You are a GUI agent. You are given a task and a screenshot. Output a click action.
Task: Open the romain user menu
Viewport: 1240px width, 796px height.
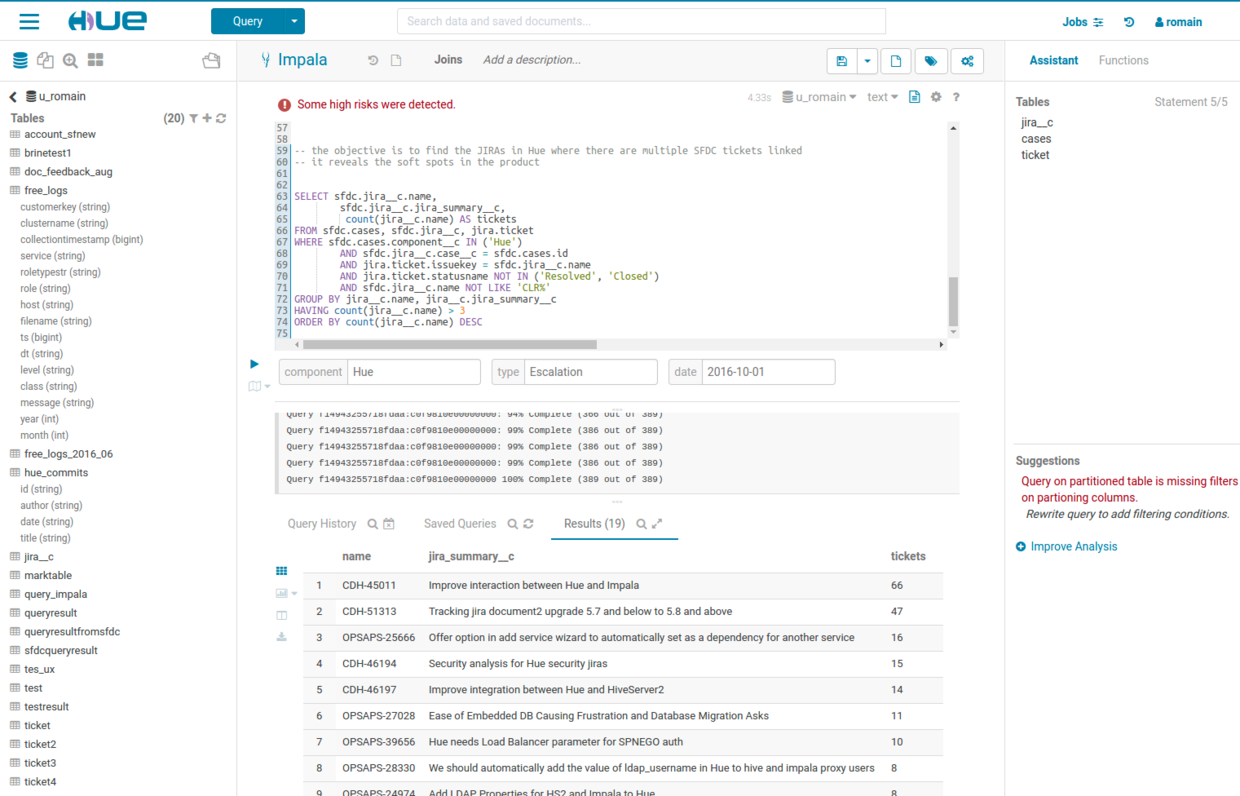click(1178, 22)
